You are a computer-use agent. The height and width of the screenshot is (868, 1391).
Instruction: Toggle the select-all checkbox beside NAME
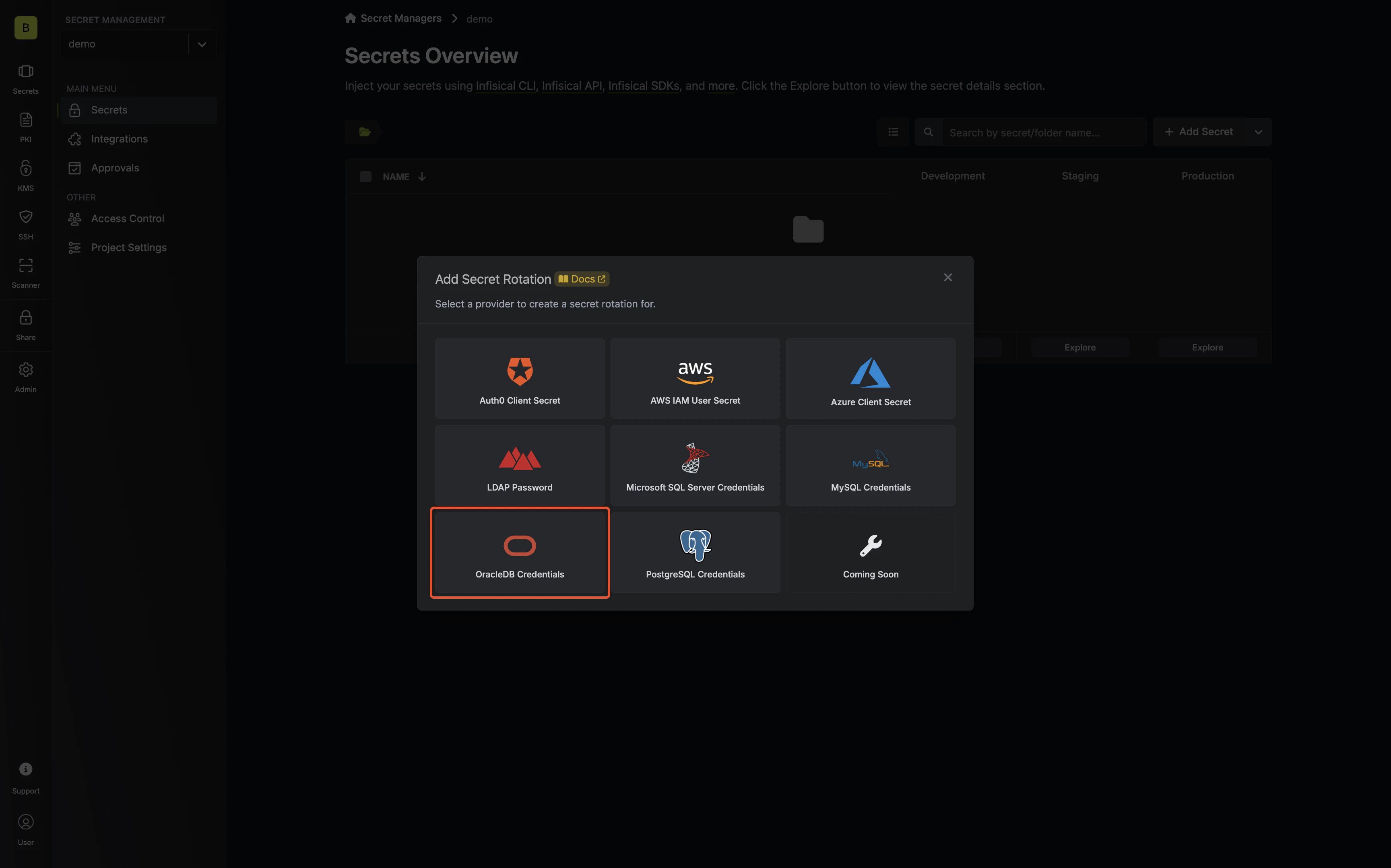click(x=365, y=176)
